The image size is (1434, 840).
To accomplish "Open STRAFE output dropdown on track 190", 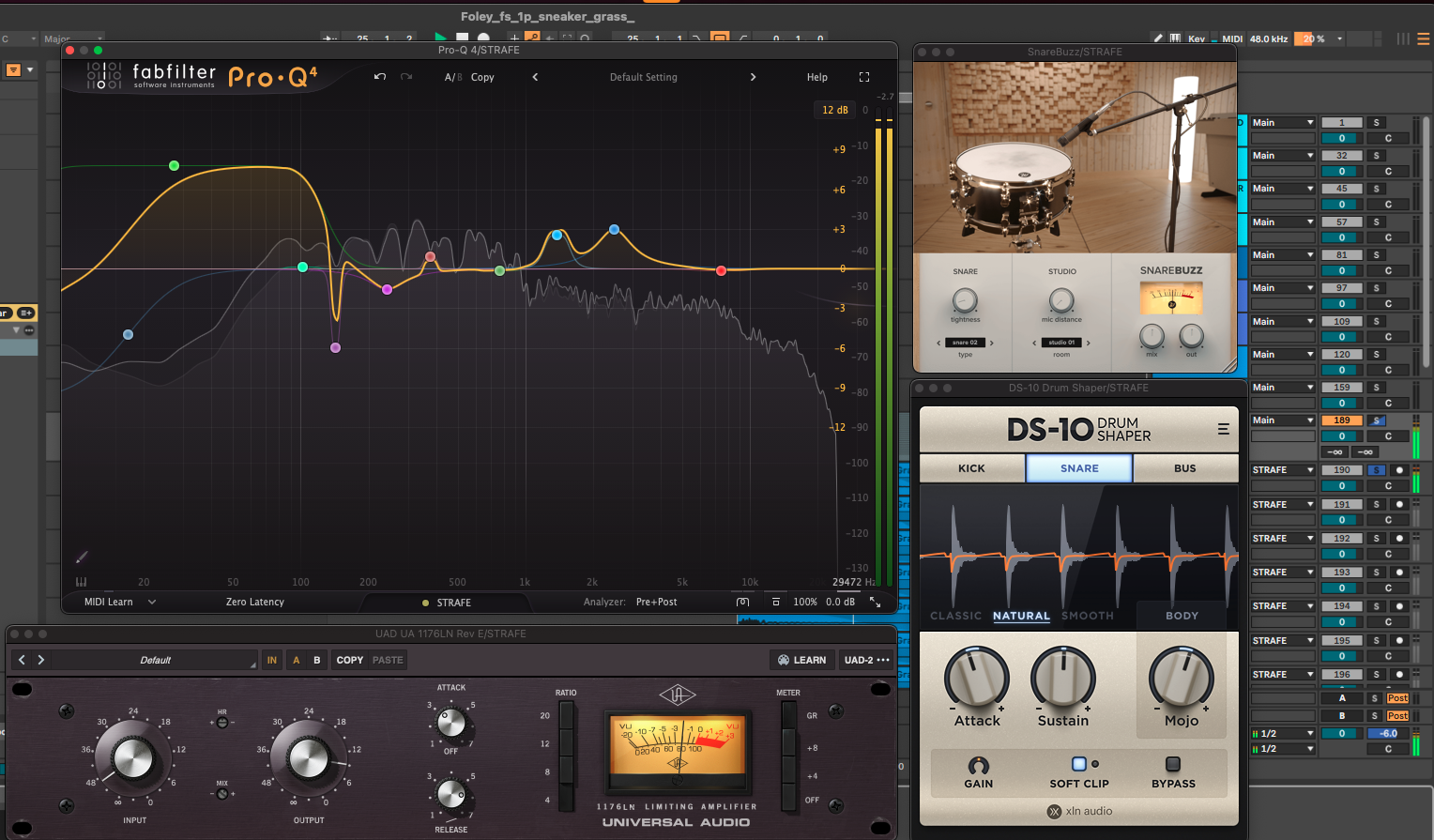I will [x=1282, y=470].
